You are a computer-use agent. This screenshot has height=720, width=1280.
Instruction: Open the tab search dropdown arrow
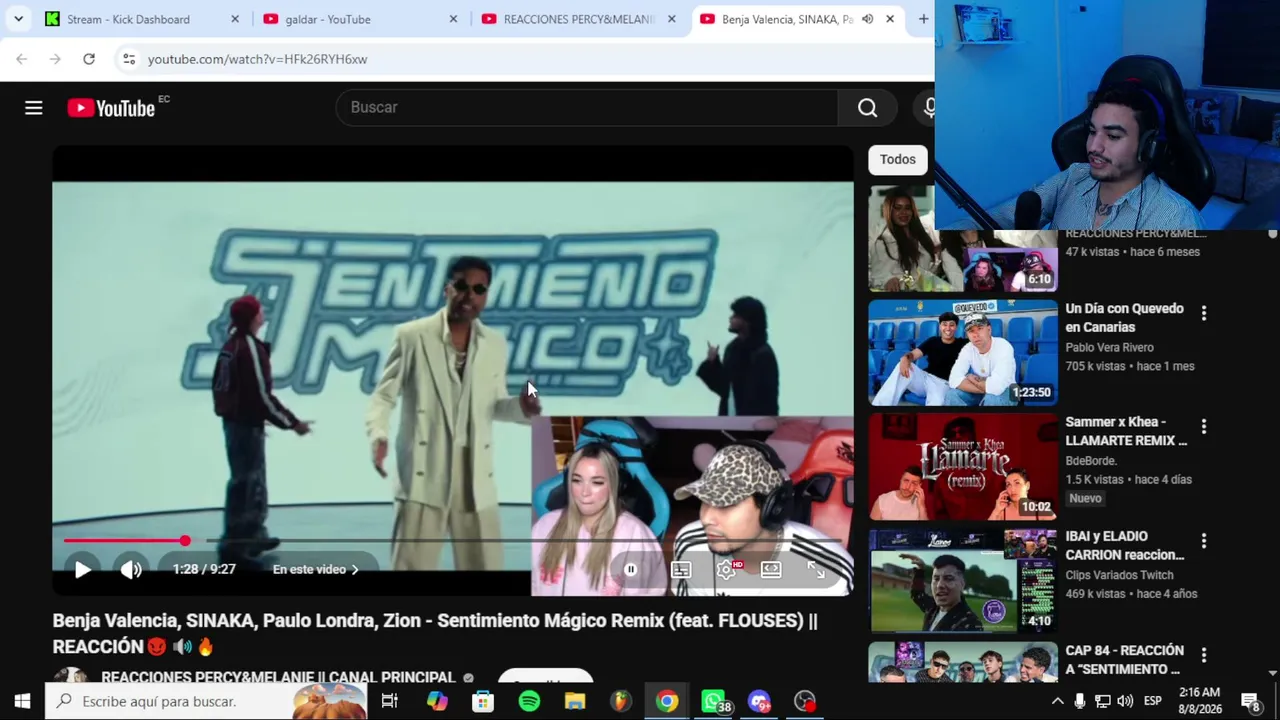[x=18, y=19]
